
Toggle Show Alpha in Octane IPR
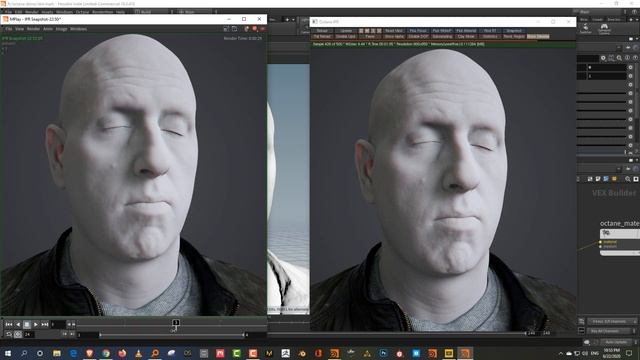[x=393, y=36]
